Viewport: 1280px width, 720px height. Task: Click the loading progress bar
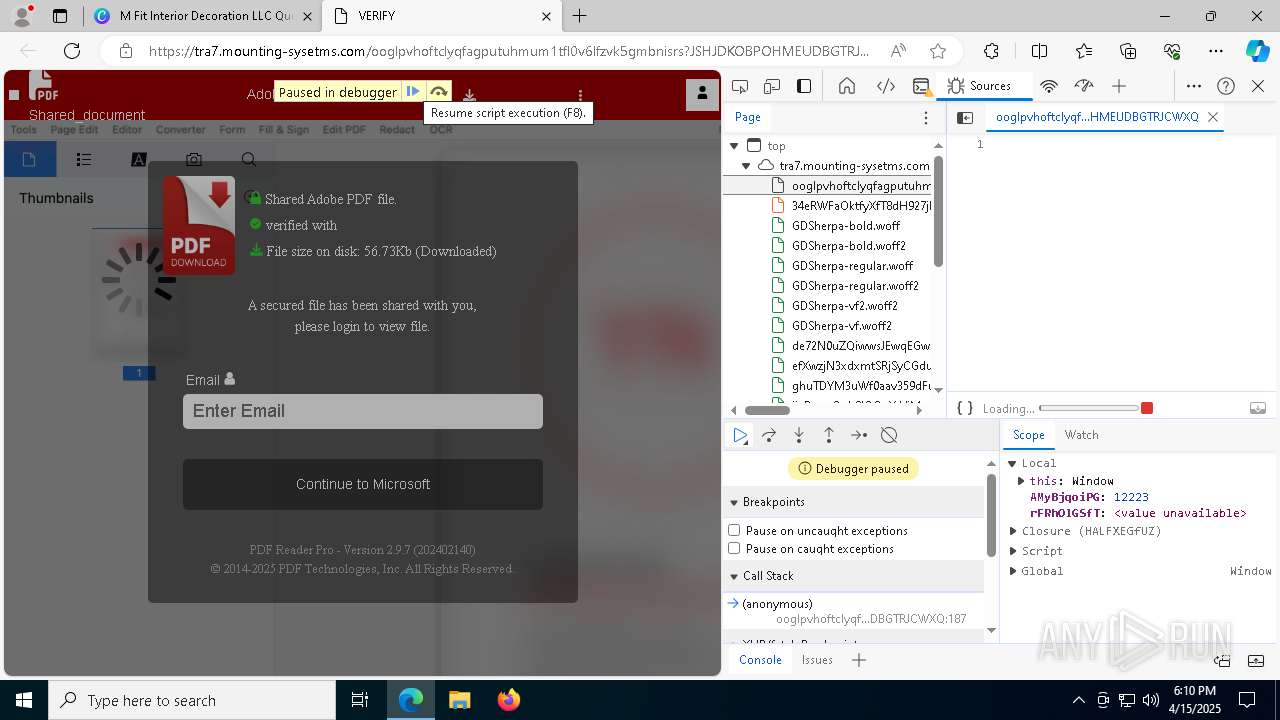(1089, 408)
